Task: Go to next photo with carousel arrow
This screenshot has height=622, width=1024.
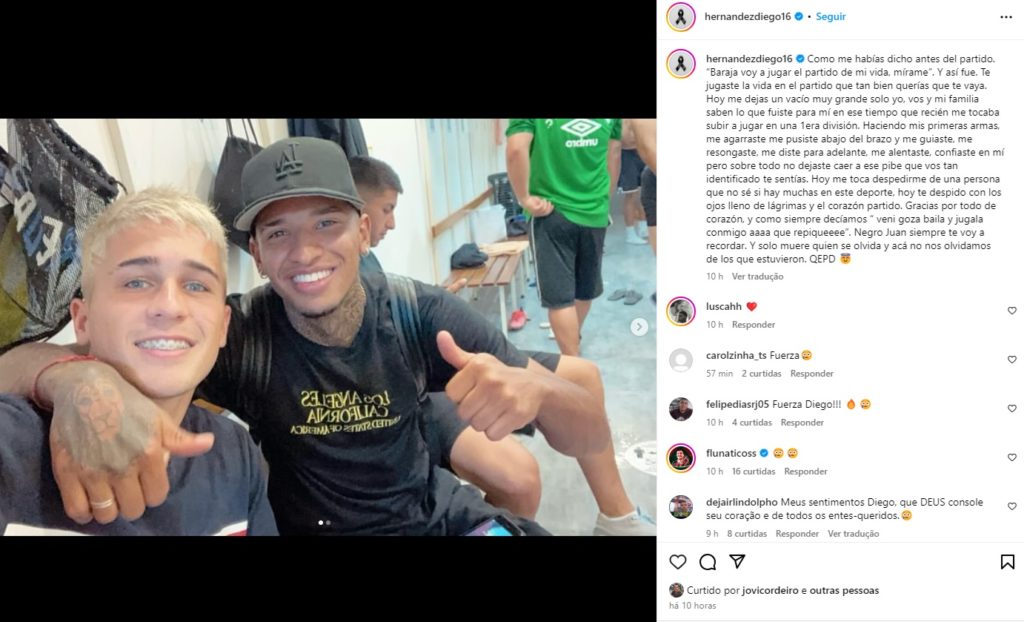Action: [639, 327]
